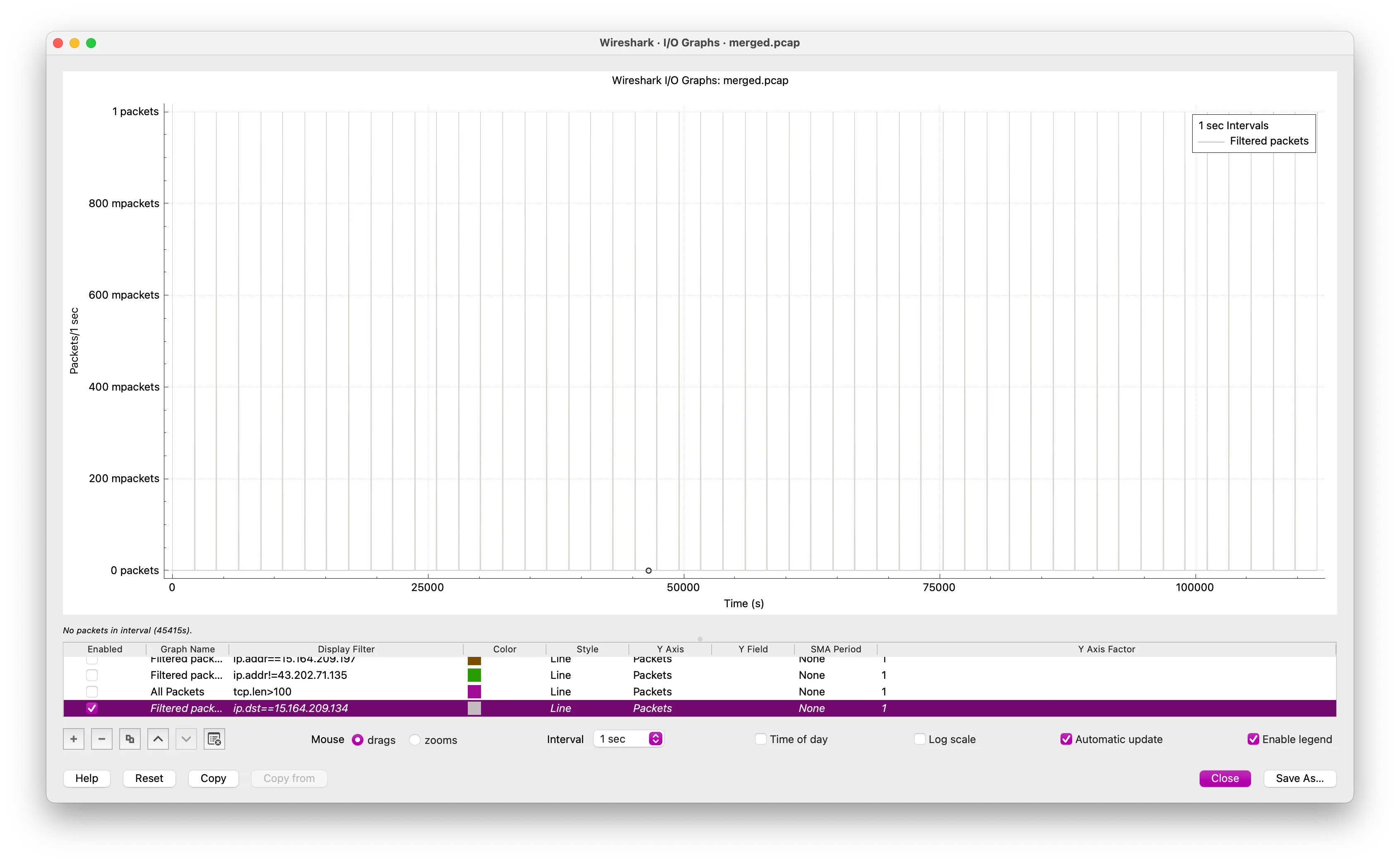Uncheck Enable legend
The width and height of the screenshot is (1400, 864).
coord(1252,738)
